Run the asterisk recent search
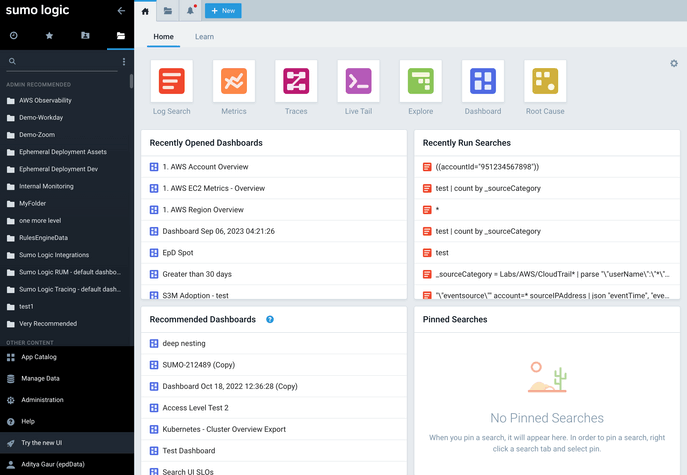This screenshot has height=475, width=687. click(547, 210)
